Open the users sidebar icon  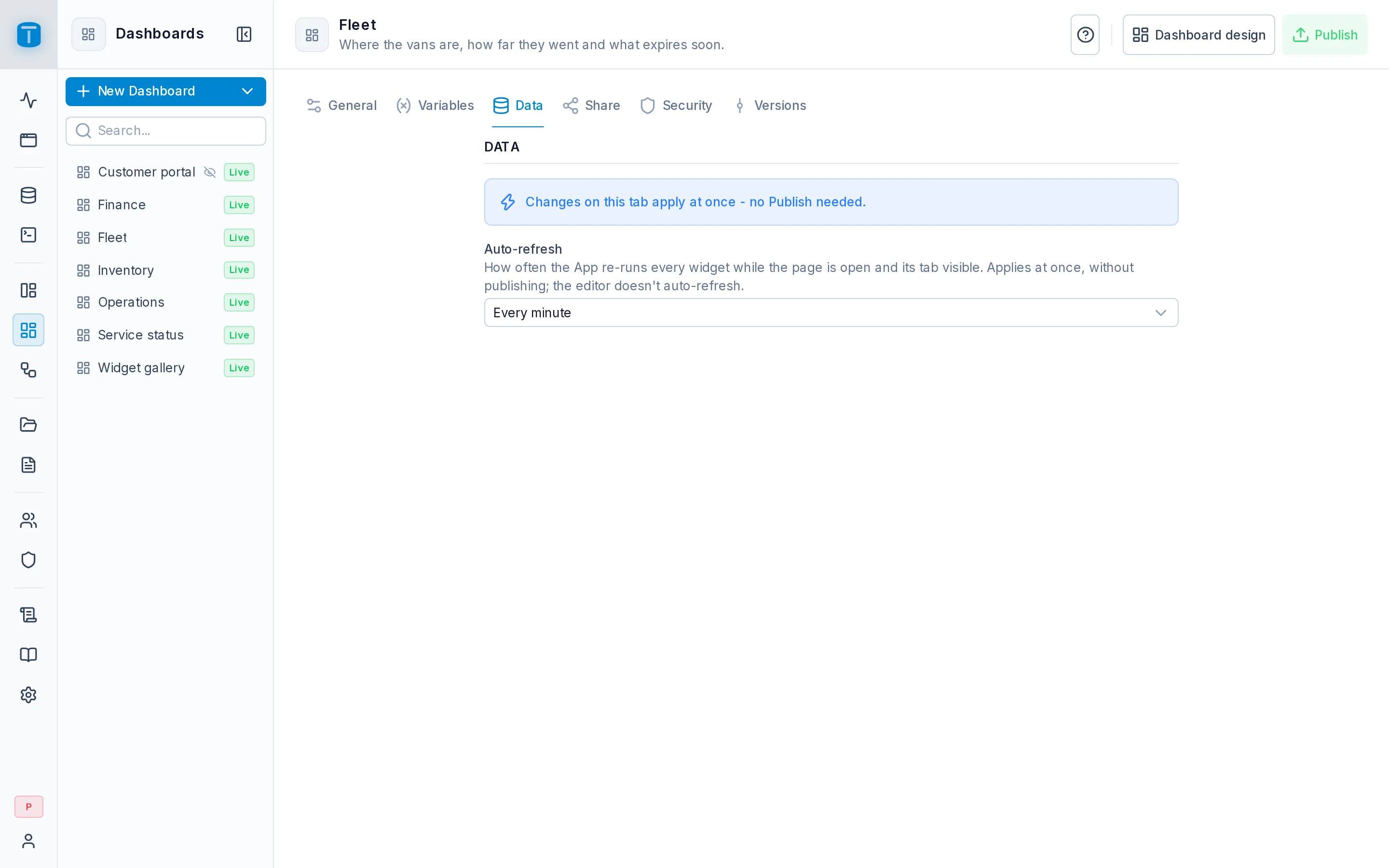28,520
